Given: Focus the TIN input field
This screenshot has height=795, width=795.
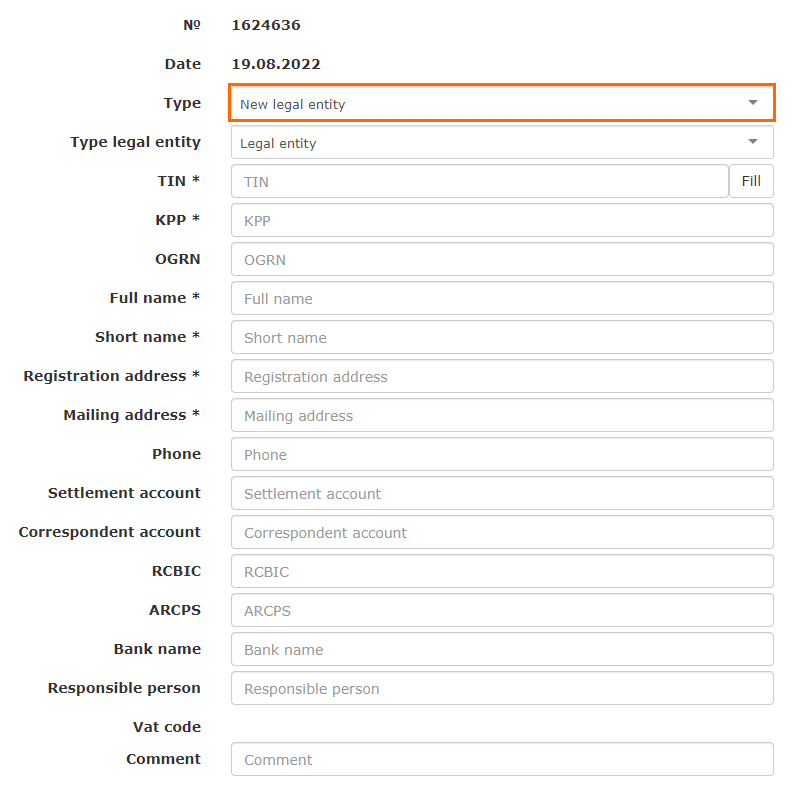Looking at the screenshot, I should point(480,182).
